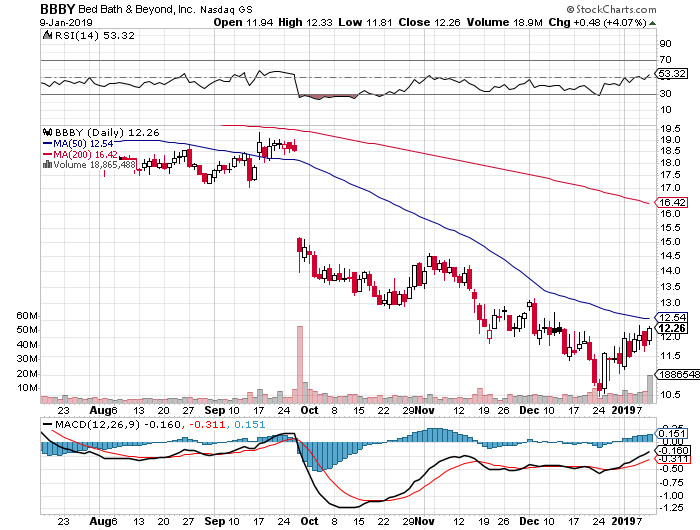The width and height of the screenshot is (700, 530).
Task: Click the 2019 label under the volume bars
Action: tap(624, 410)
